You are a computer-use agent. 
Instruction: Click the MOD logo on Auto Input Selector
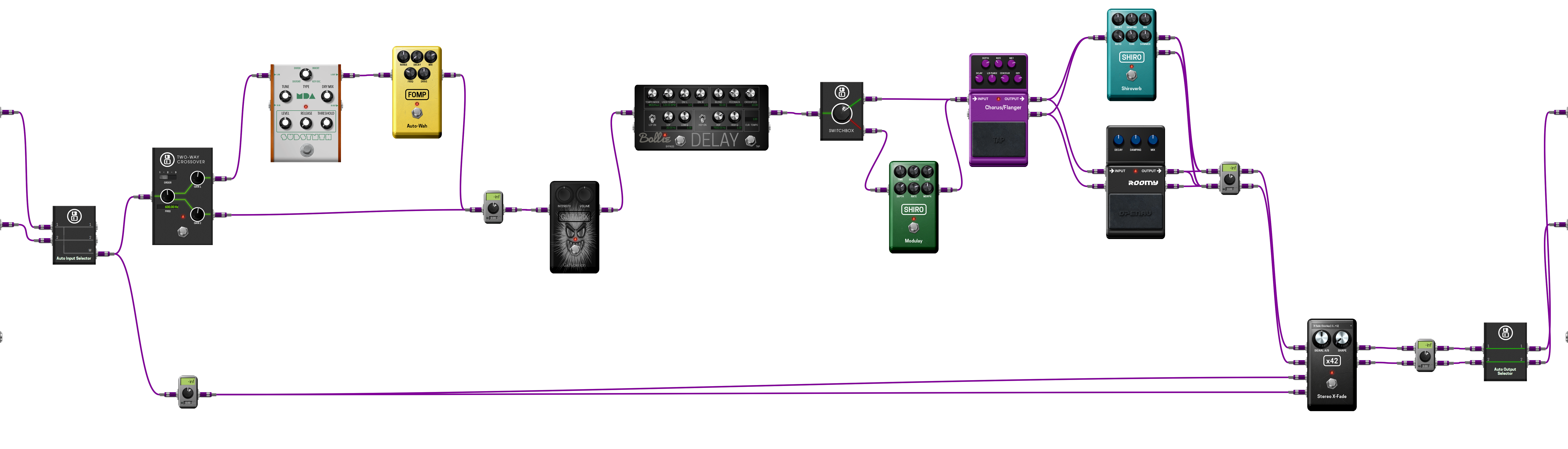click(x=74, y=216)
